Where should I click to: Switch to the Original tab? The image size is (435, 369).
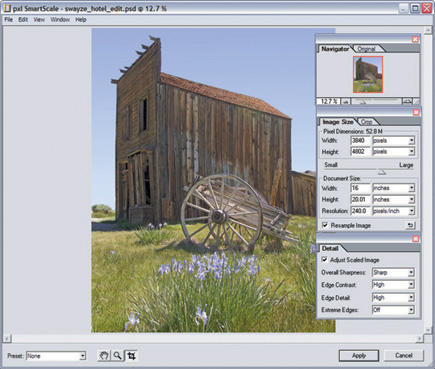tap(366, 49)
